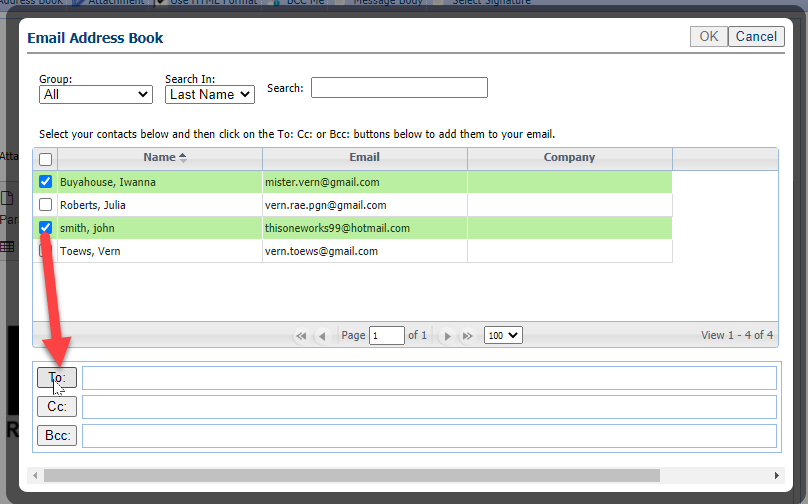
Task: Add selected contacts with Bcc: button
Action: 57,435
